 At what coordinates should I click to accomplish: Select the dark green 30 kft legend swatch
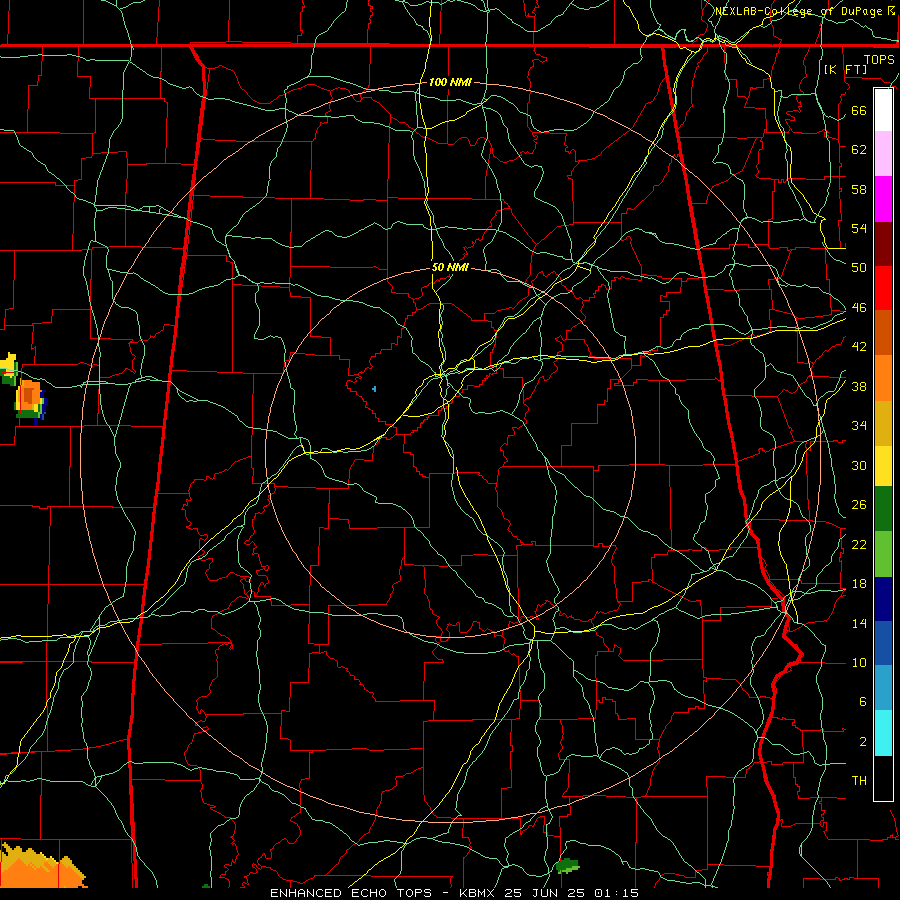[883, 509]
